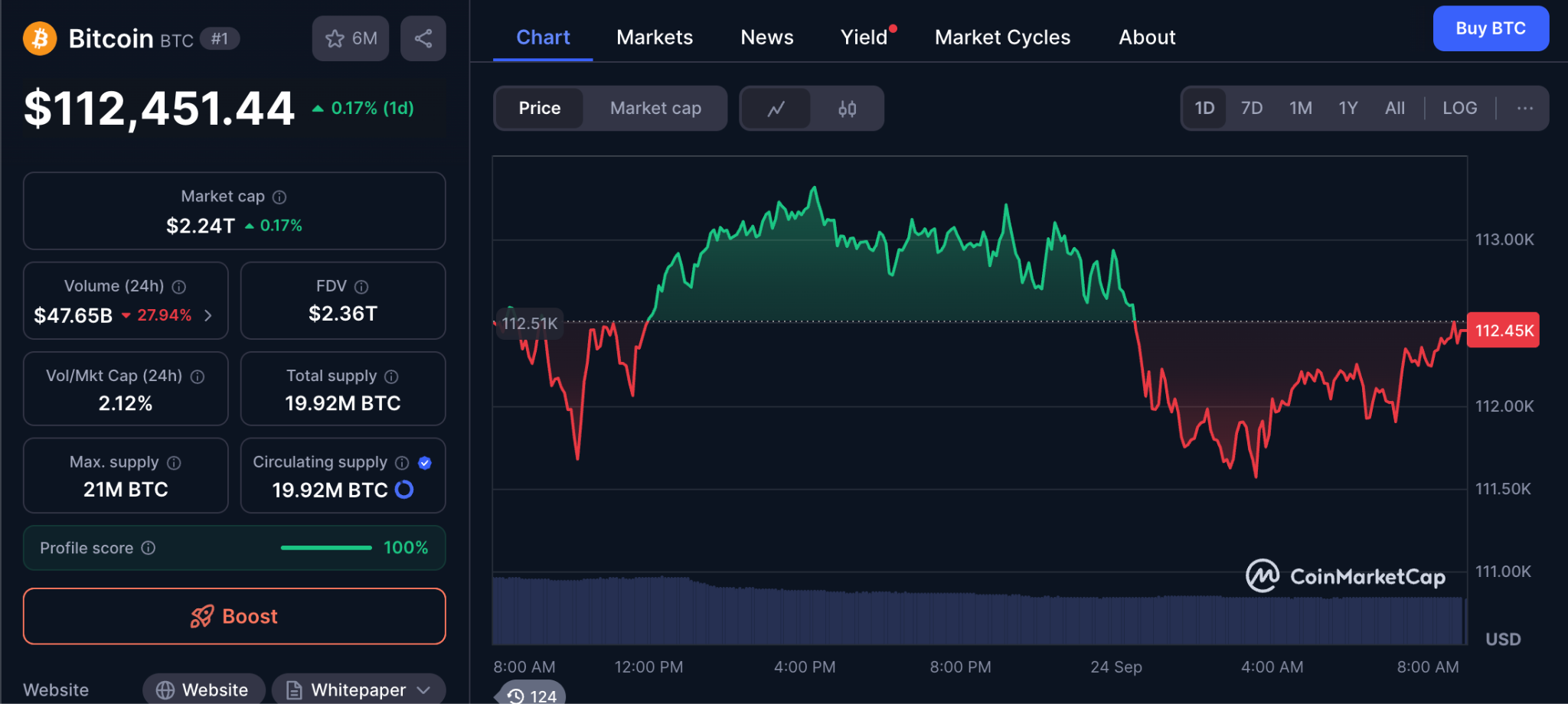
Task: Switch to line chart view icon
Action: point(776,109)
